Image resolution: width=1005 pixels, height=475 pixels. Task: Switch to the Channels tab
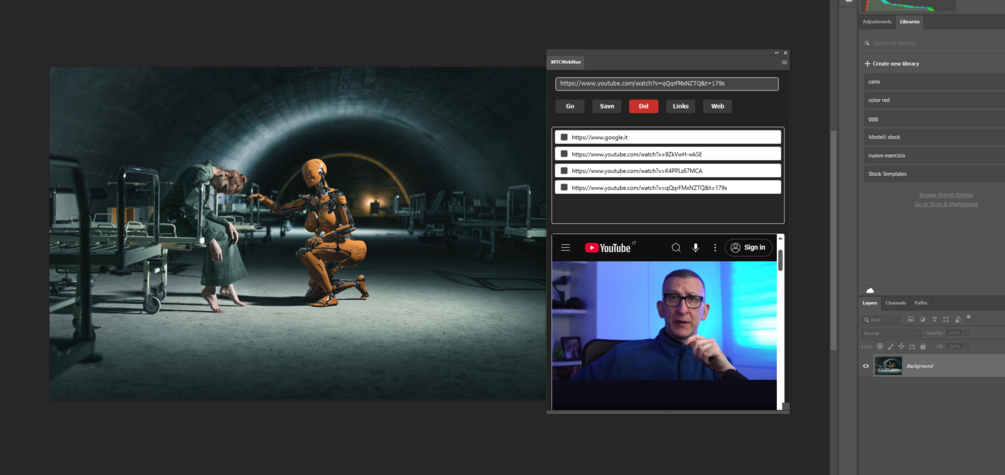(895, 303)
